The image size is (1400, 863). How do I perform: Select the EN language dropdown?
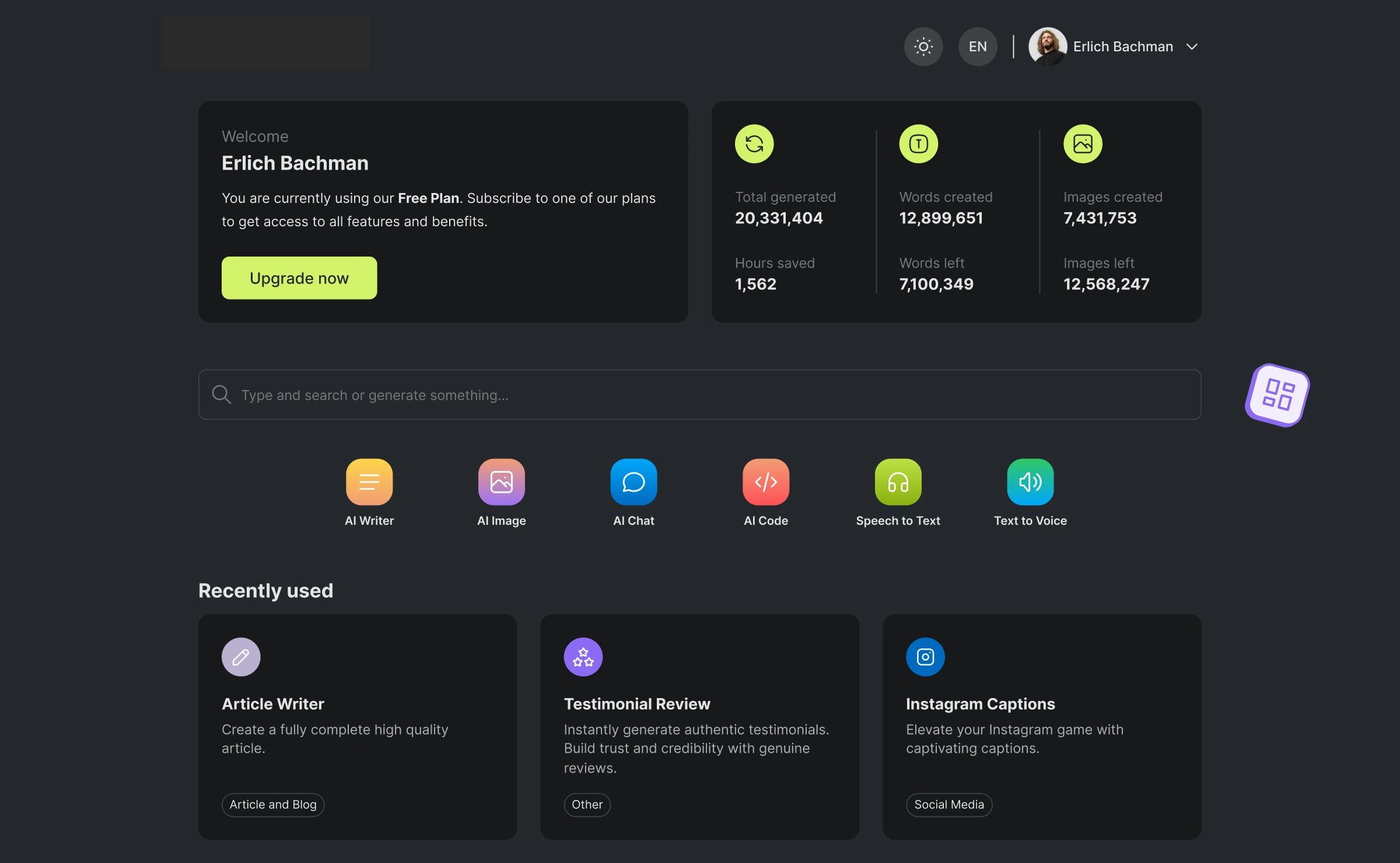[x=977, y=46]
